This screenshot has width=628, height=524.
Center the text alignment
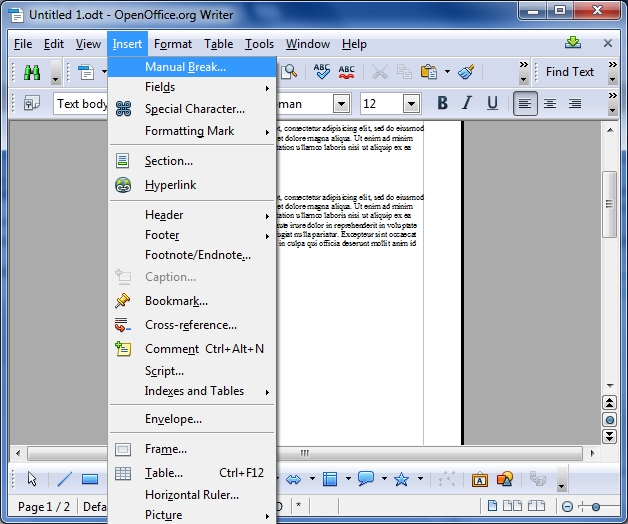pos(550,103)
